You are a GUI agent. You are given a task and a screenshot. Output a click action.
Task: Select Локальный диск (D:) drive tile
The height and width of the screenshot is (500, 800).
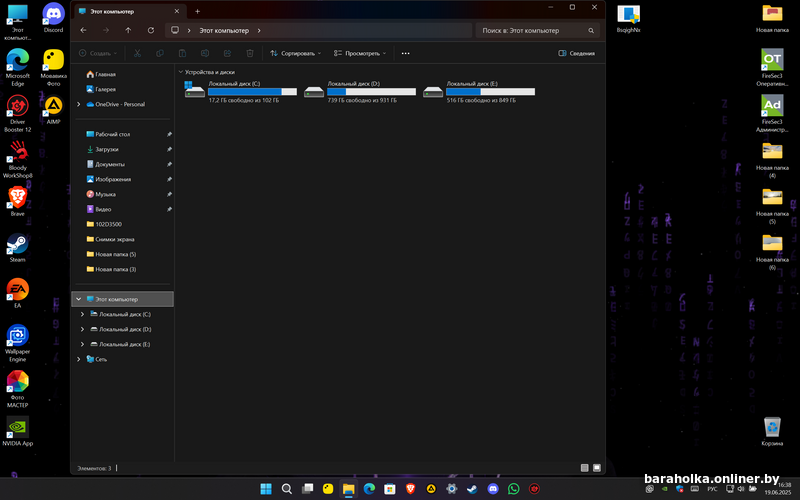coord(360,92)
